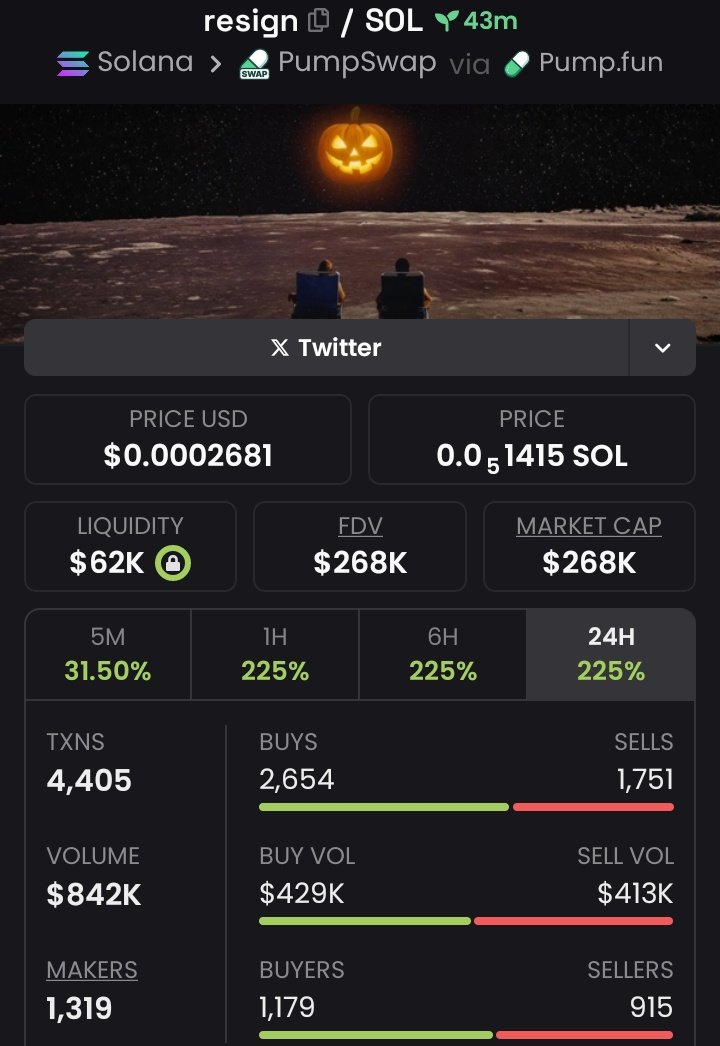Click the MARKET CAP label link
This screenshot has height=1046, width=720.
coord(589,526)
